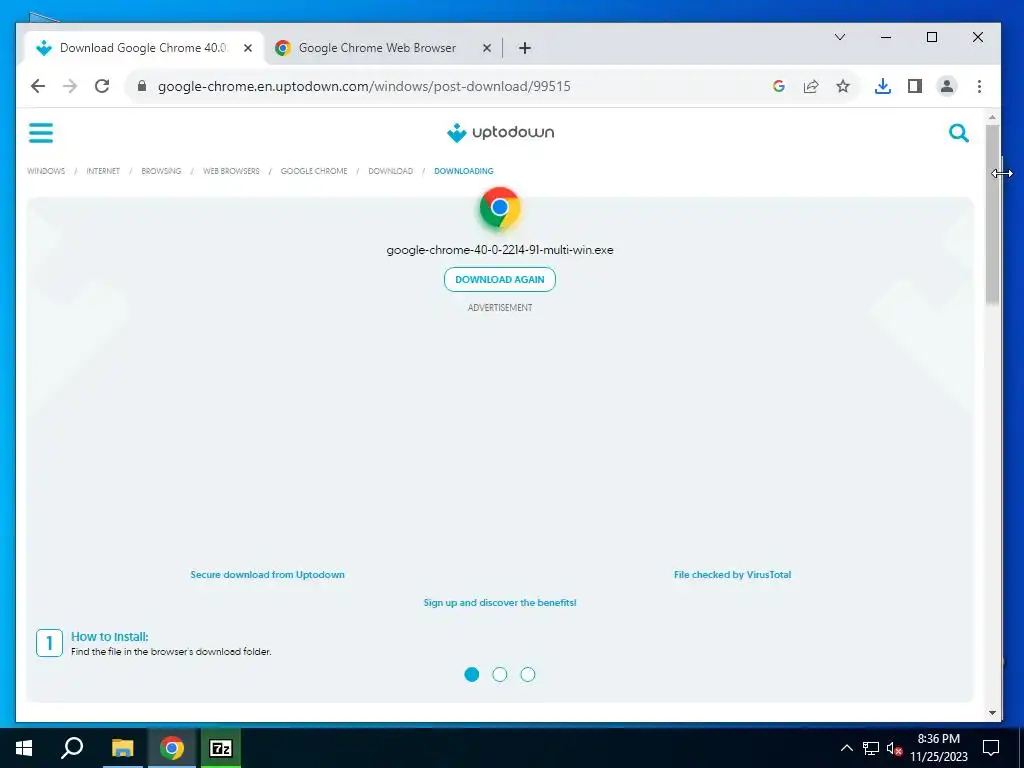Reload the page with the refresh icon
1024x768 pixels.
[x=102, y=86]
